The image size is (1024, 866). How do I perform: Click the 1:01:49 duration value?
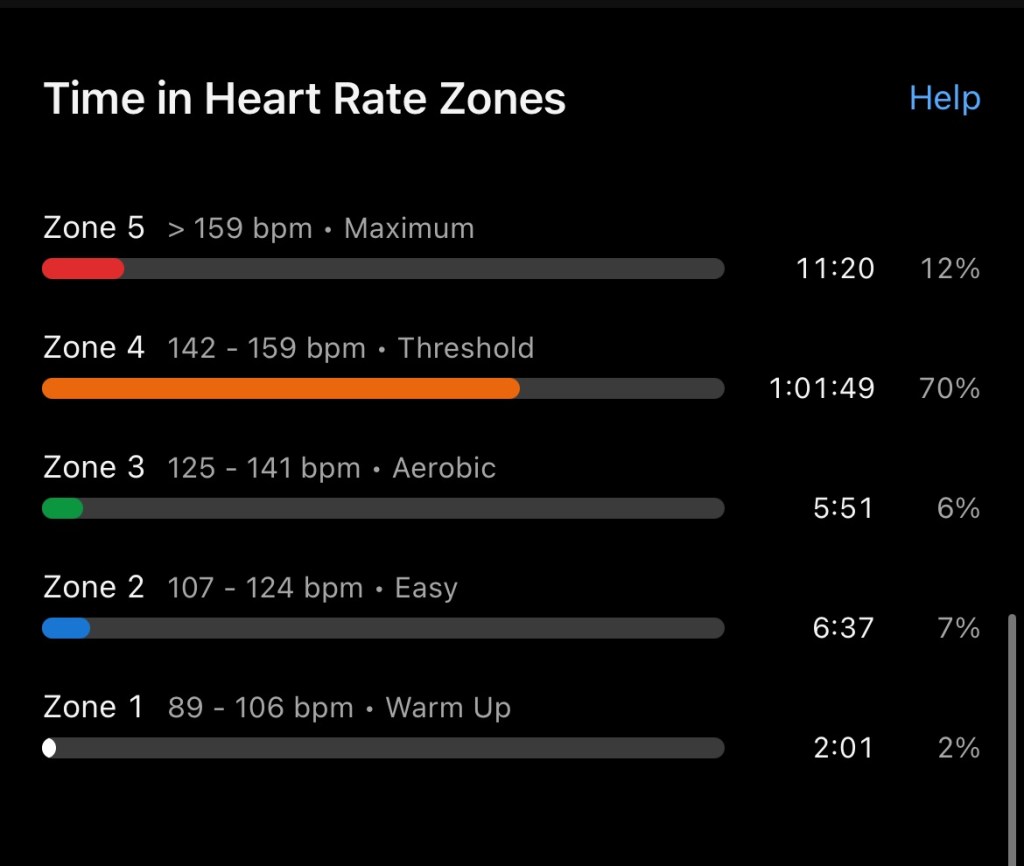821,388
